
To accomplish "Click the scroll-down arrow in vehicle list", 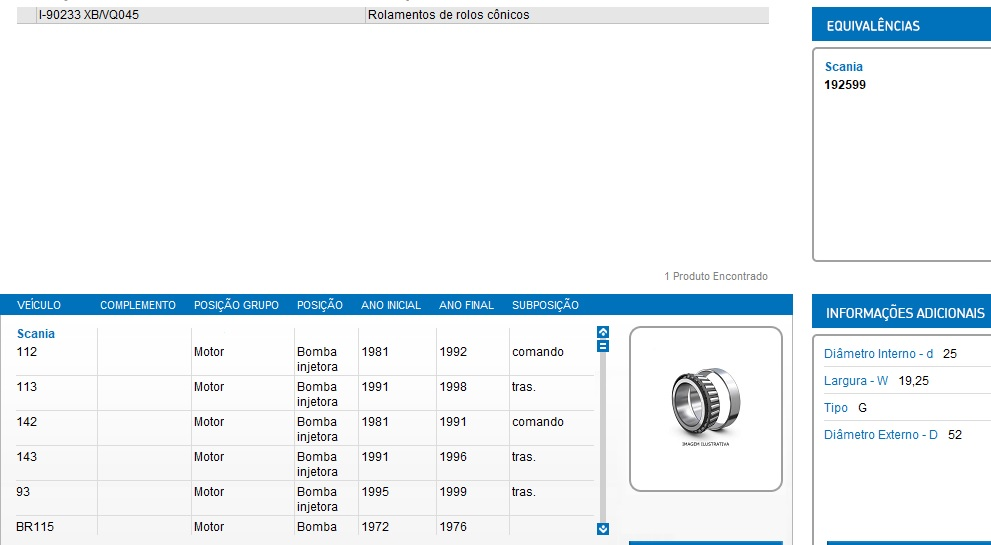I will coord(602,529).
